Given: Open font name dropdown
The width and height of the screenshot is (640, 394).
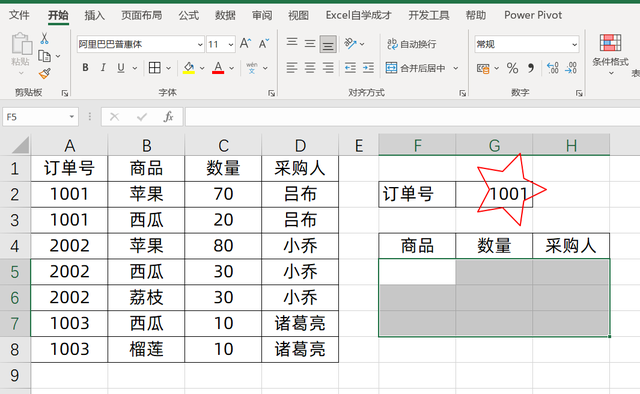Looking at the screenshot, I should pos(200,44).
